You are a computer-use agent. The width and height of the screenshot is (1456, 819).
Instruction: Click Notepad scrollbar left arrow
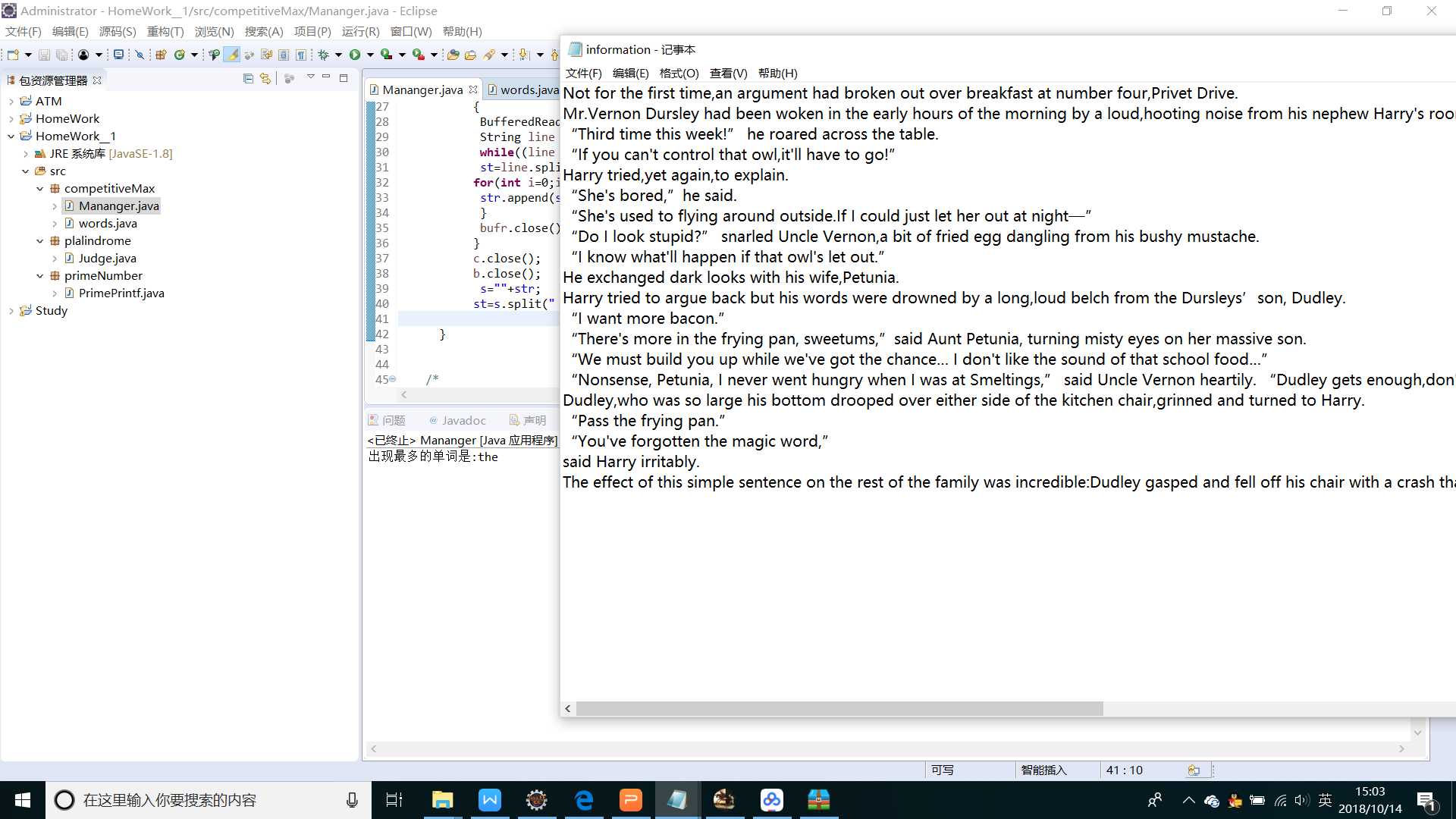coord(568,708)
